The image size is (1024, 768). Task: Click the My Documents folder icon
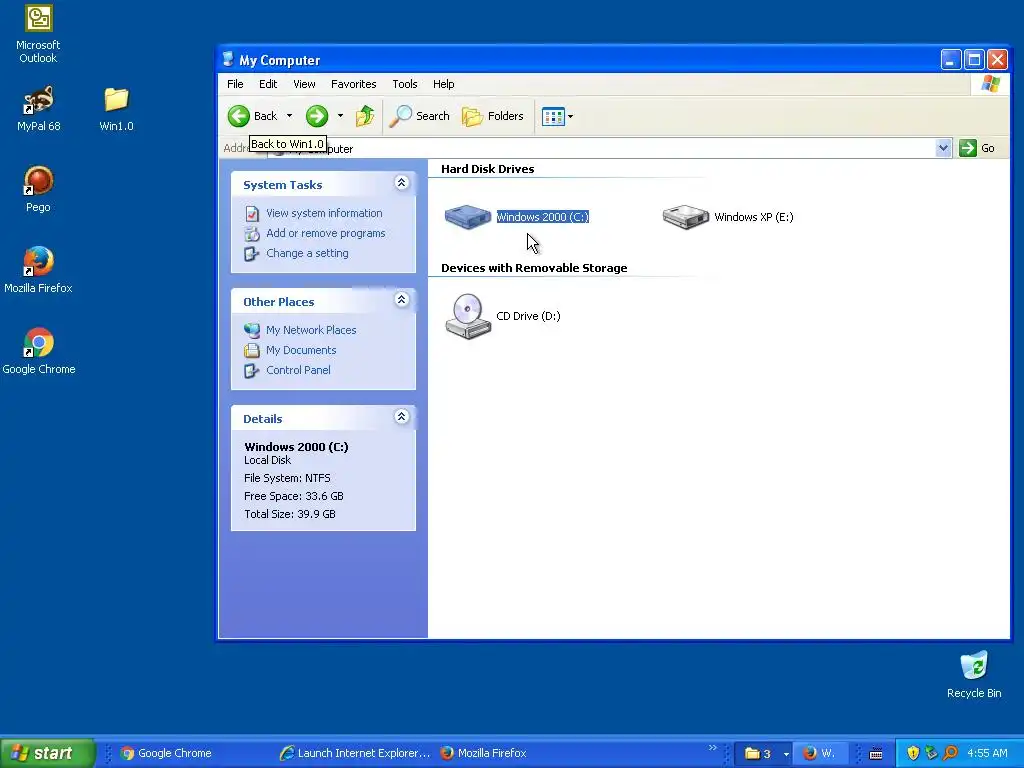coord(252,351)
